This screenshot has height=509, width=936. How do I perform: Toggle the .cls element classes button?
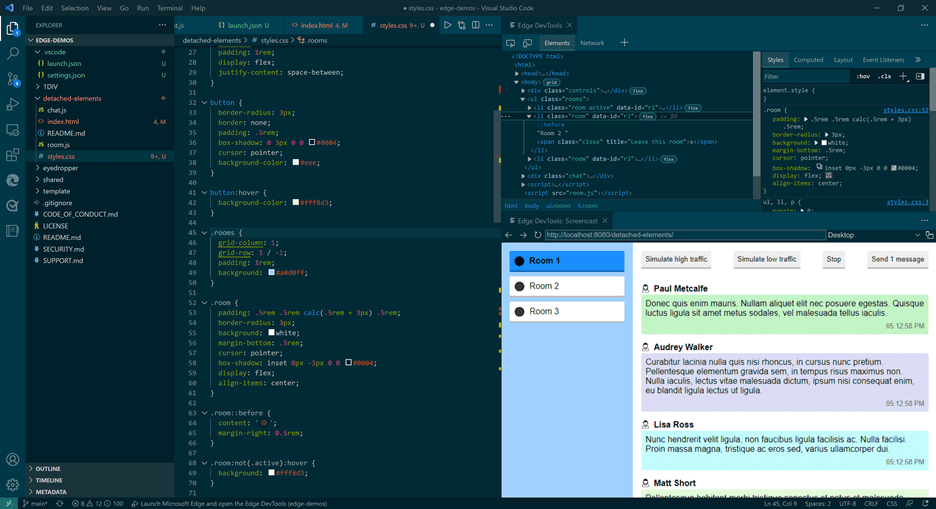point(885,76)
